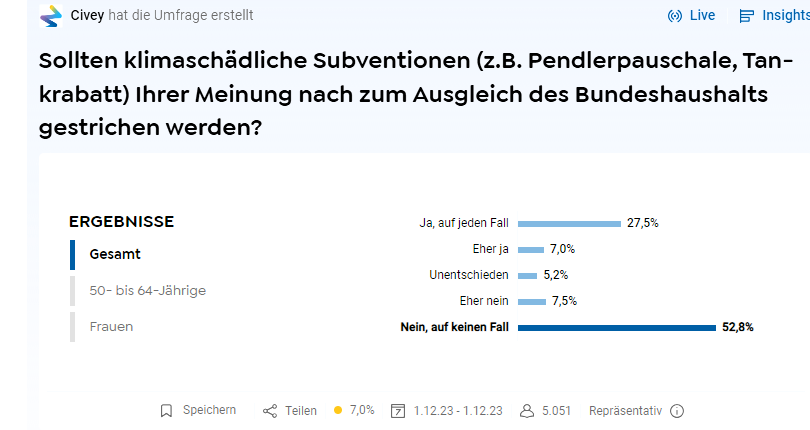Click the Speichern button label
Screen dimensions: 810x430
click(x=209, y=411)
